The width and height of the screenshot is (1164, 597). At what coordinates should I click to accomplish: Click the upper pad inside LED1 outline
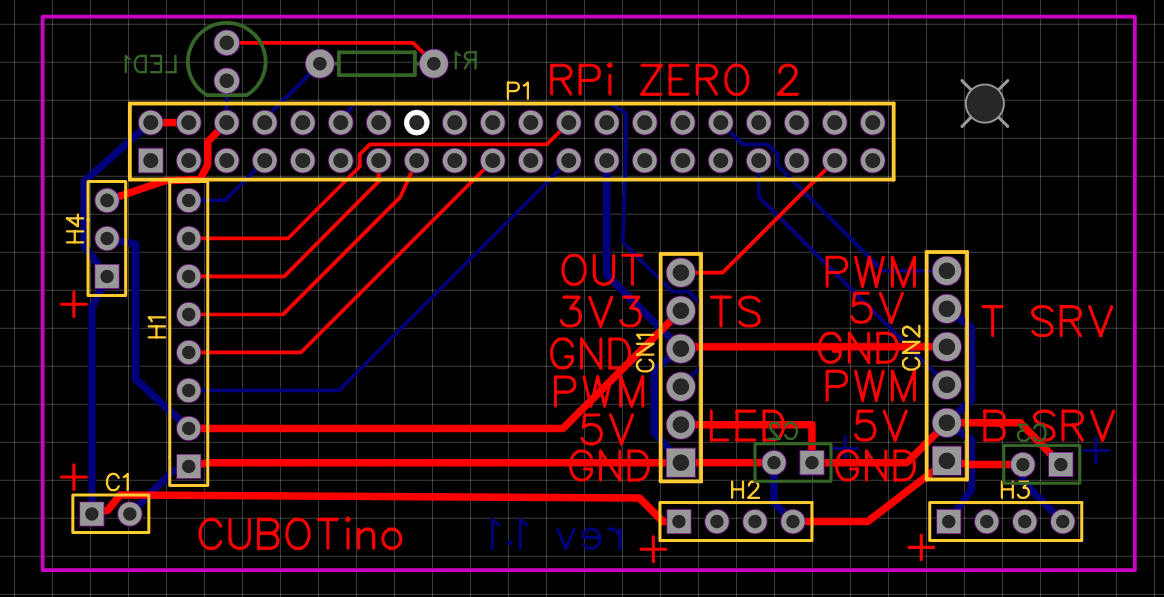[226, 42]
